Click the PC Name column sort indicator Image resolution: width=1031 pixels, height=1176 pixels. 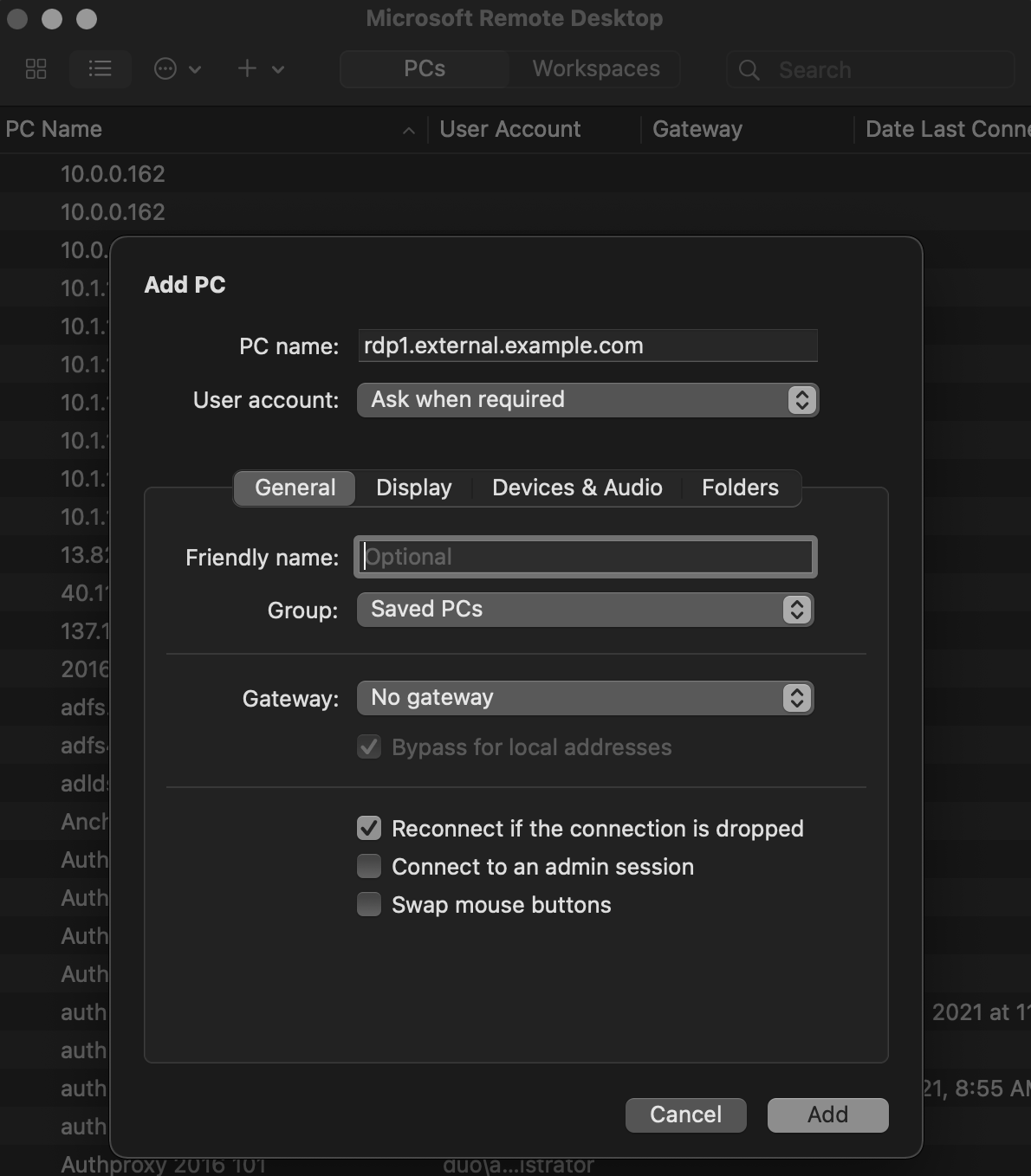408,131
